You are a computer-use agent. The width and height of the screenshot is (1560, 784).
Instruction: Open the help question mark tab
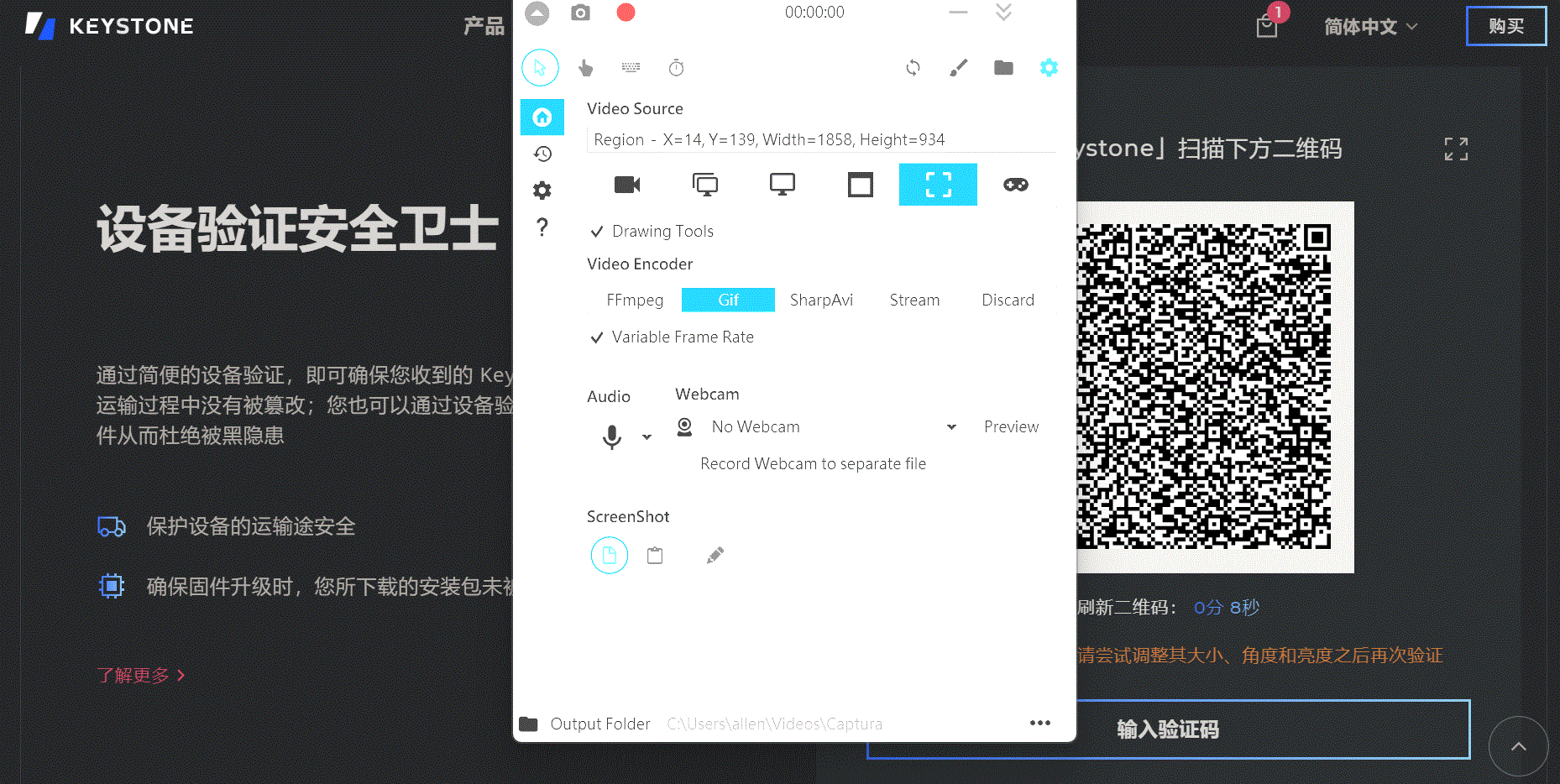(x=542, y=227)
